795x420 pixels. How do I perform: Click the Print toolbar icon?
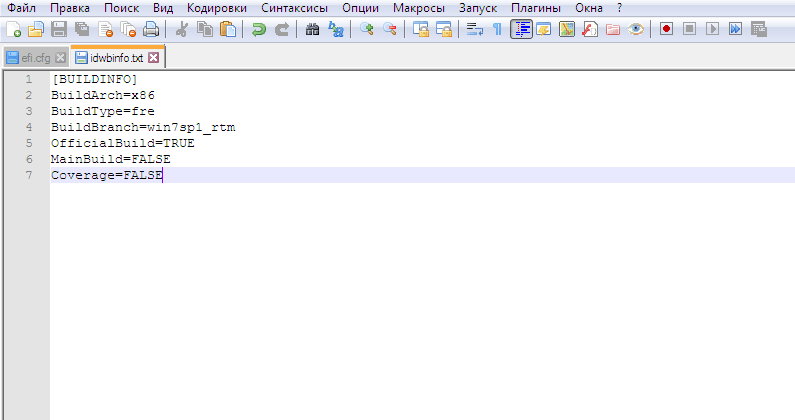[151, 29]
